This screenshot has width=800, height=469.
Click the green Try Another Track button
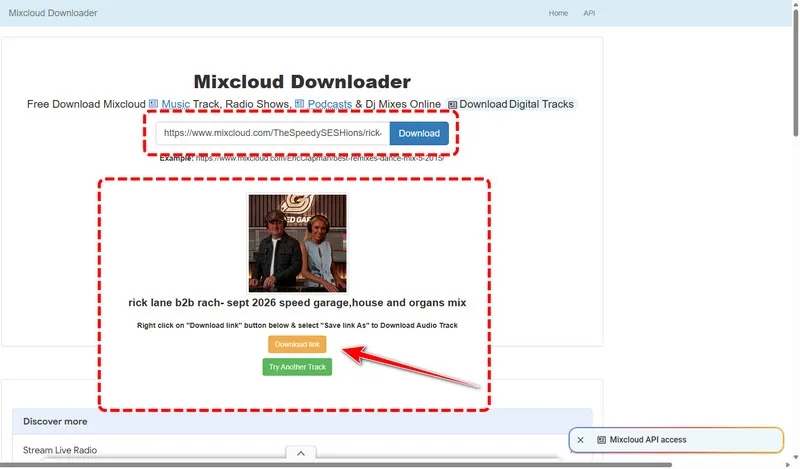[x=297, y=367]
